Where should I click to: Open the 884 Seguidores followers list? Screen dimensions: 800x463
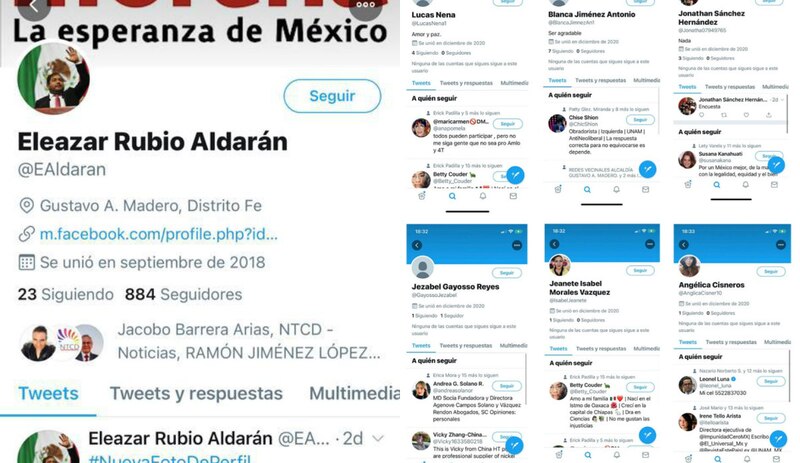(x=184, y=295)
